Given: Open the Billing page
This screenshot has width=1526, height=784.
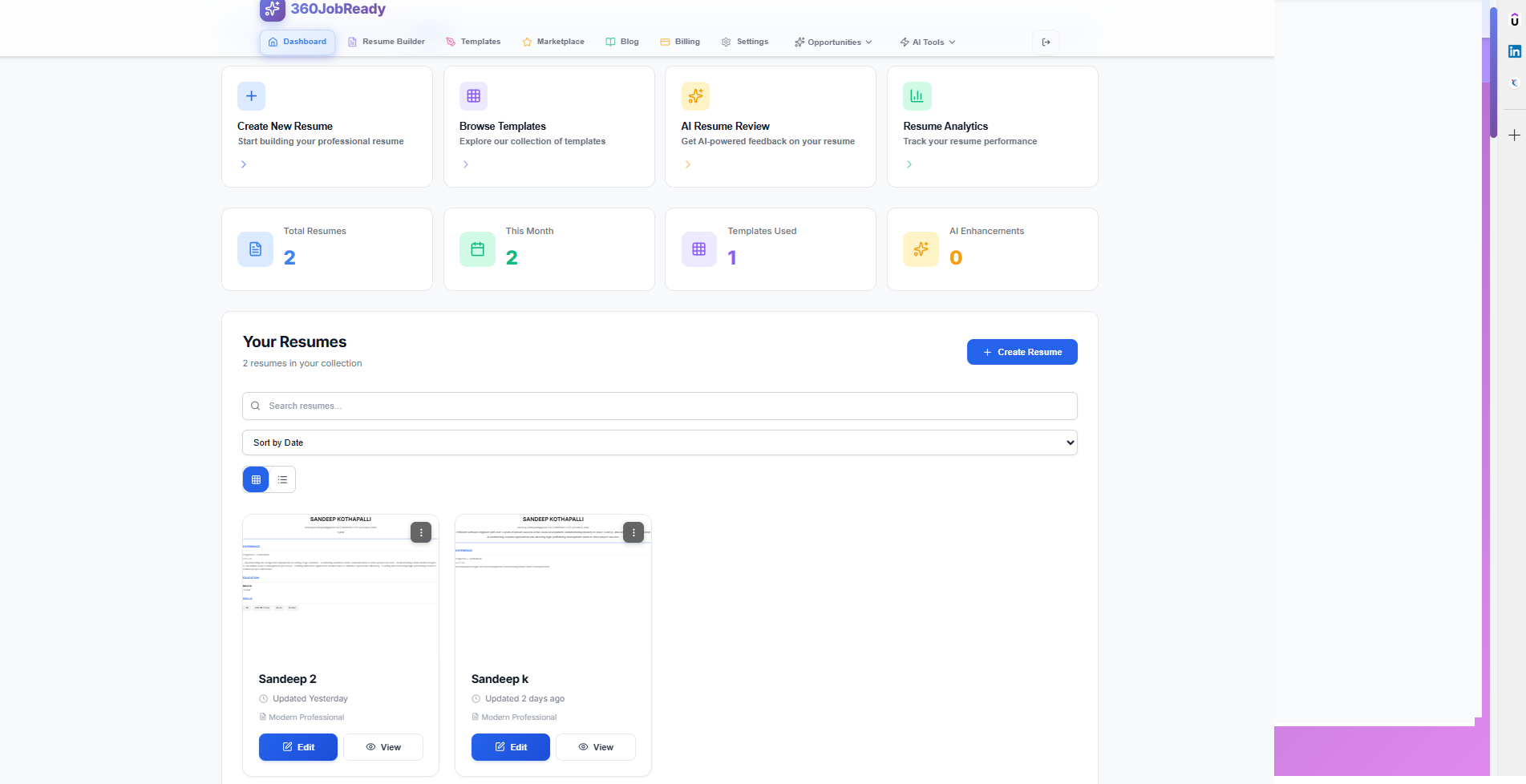Looking at the screenshot, I should coord(680,42).
